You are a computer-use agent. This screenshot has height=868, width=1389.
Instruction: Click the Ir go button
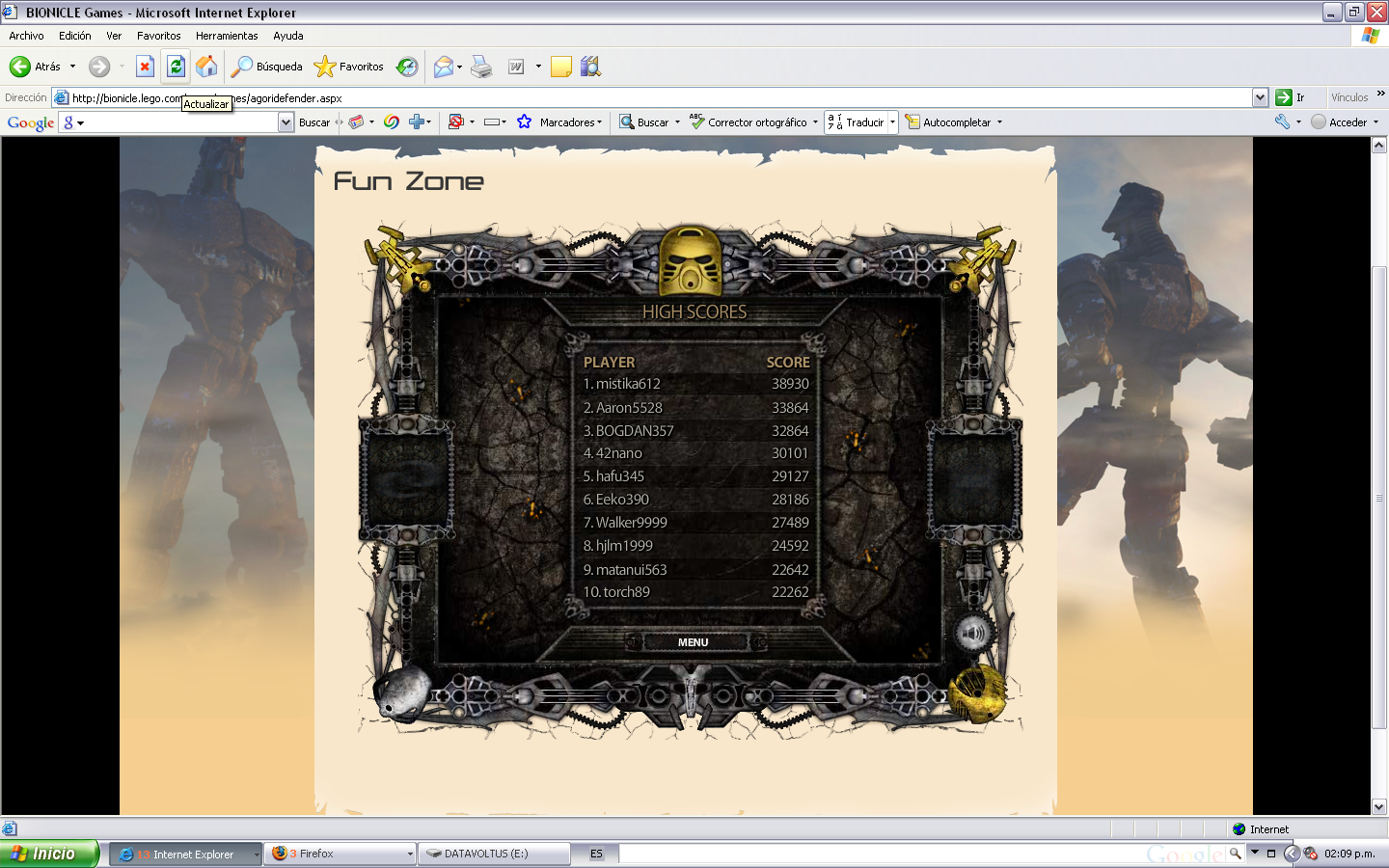(1290, 97)
